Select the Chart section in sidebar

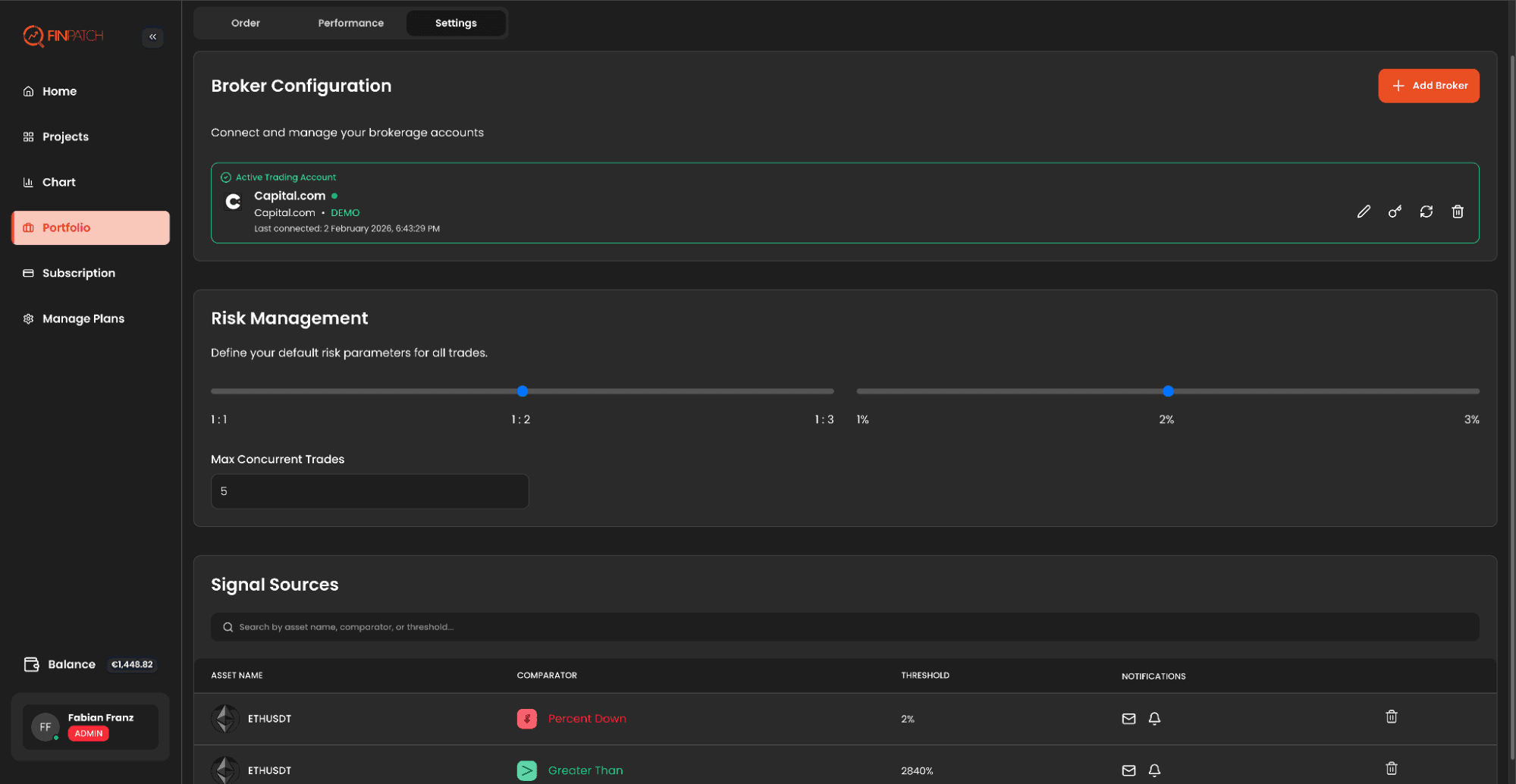pyautogui.click(x=61, y=182)
